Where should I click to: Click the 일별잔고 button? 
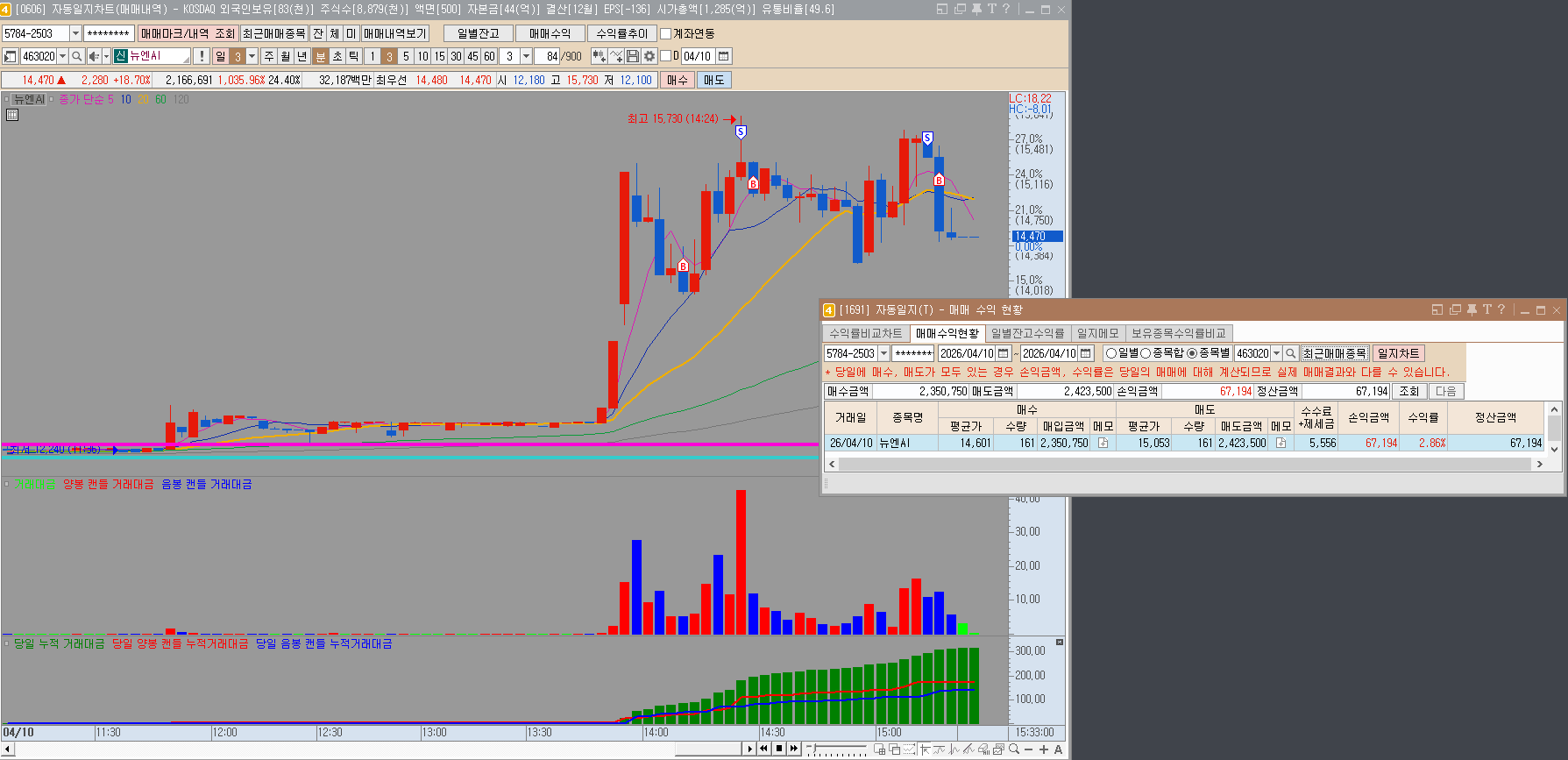pyautogui.click(x=479, y=33)
